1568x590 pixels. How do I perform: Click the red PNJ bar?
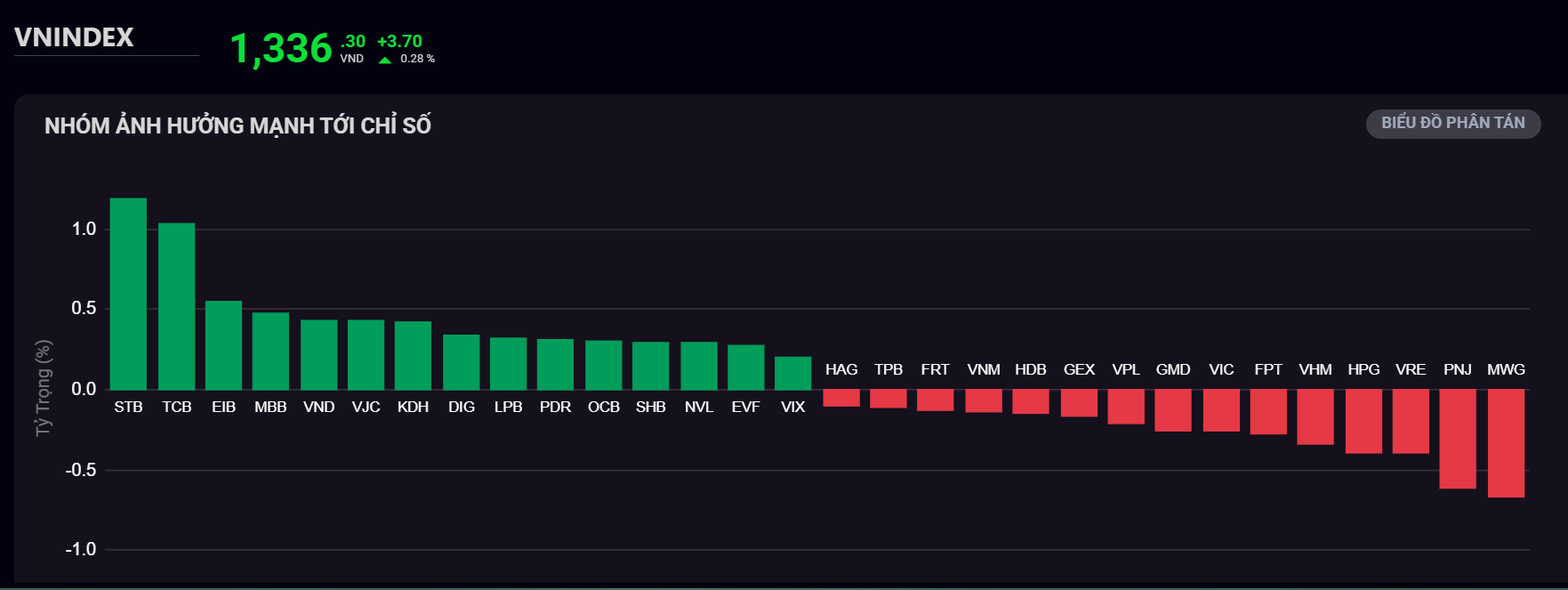coord(1458,439)
